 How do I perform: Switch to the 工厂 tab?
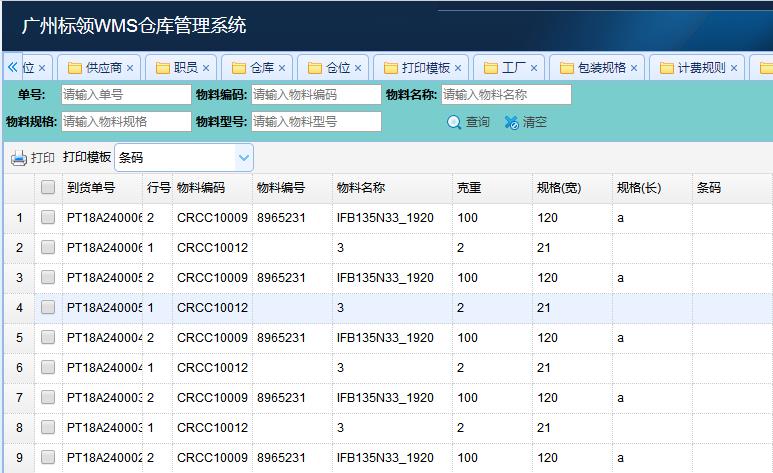[514, 68]
